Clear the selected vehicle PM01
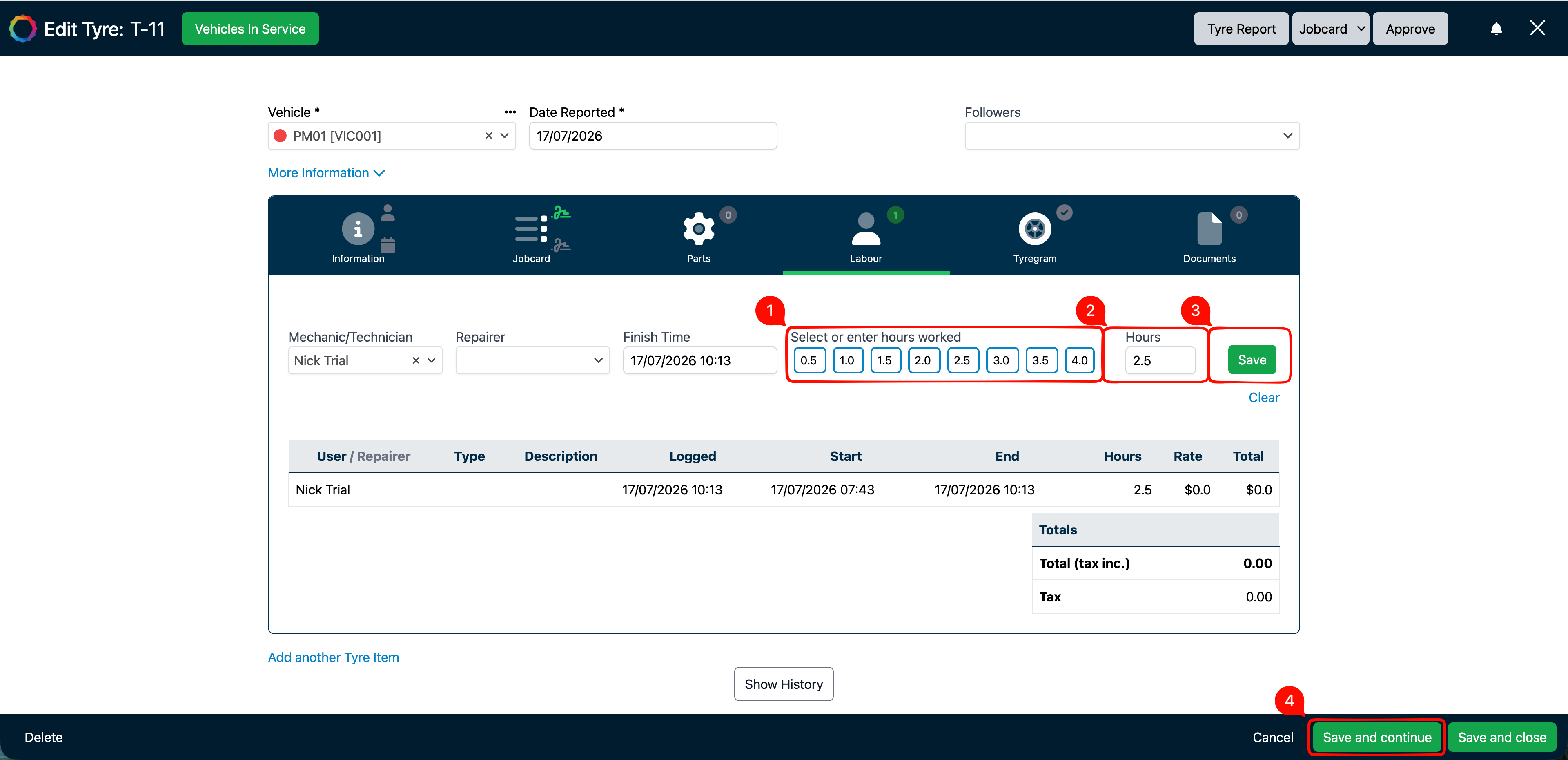This screenshot has width=1568, height=760. [488, 136]
